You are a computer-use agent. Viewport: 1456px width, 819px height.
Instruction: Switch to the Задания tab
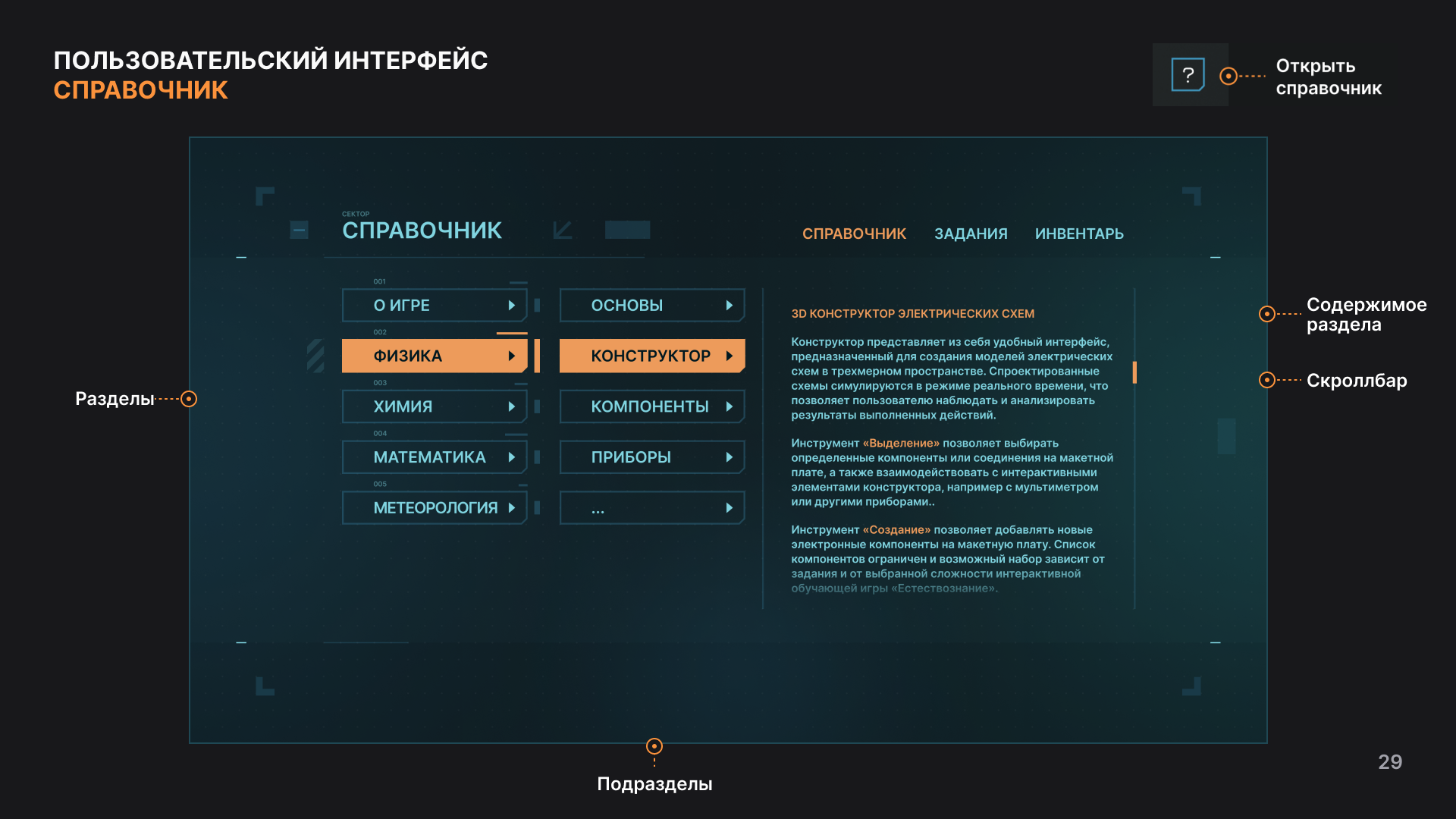[971, 234]
